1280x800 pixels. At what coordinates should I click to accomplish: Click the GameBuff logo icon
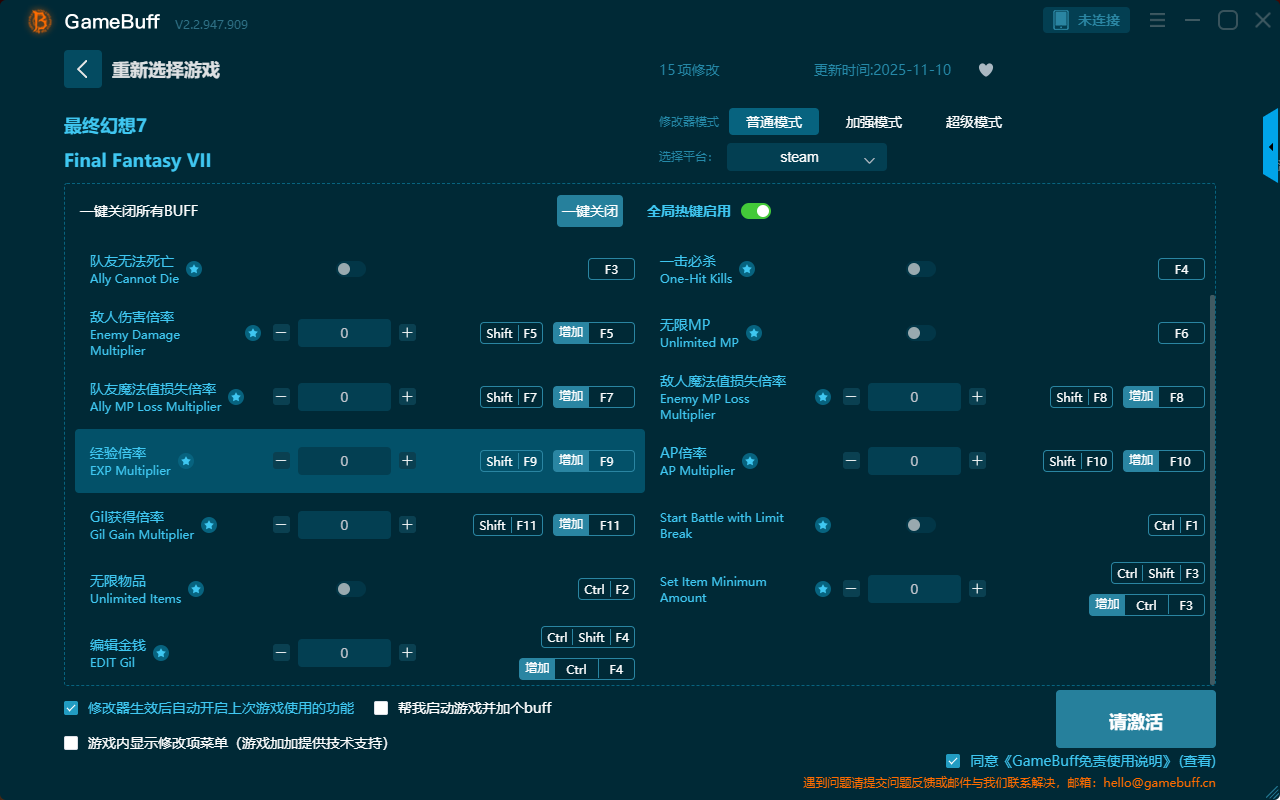point(39,21)
